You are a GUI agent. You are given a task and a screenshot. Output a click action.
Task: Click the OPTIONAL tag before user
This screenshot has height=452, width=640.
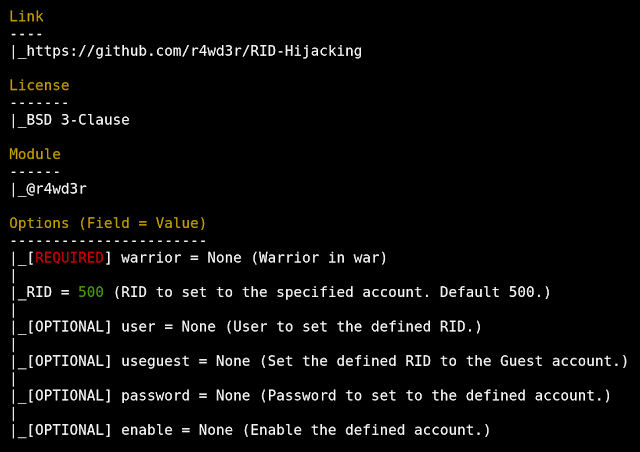pos(69,327)
